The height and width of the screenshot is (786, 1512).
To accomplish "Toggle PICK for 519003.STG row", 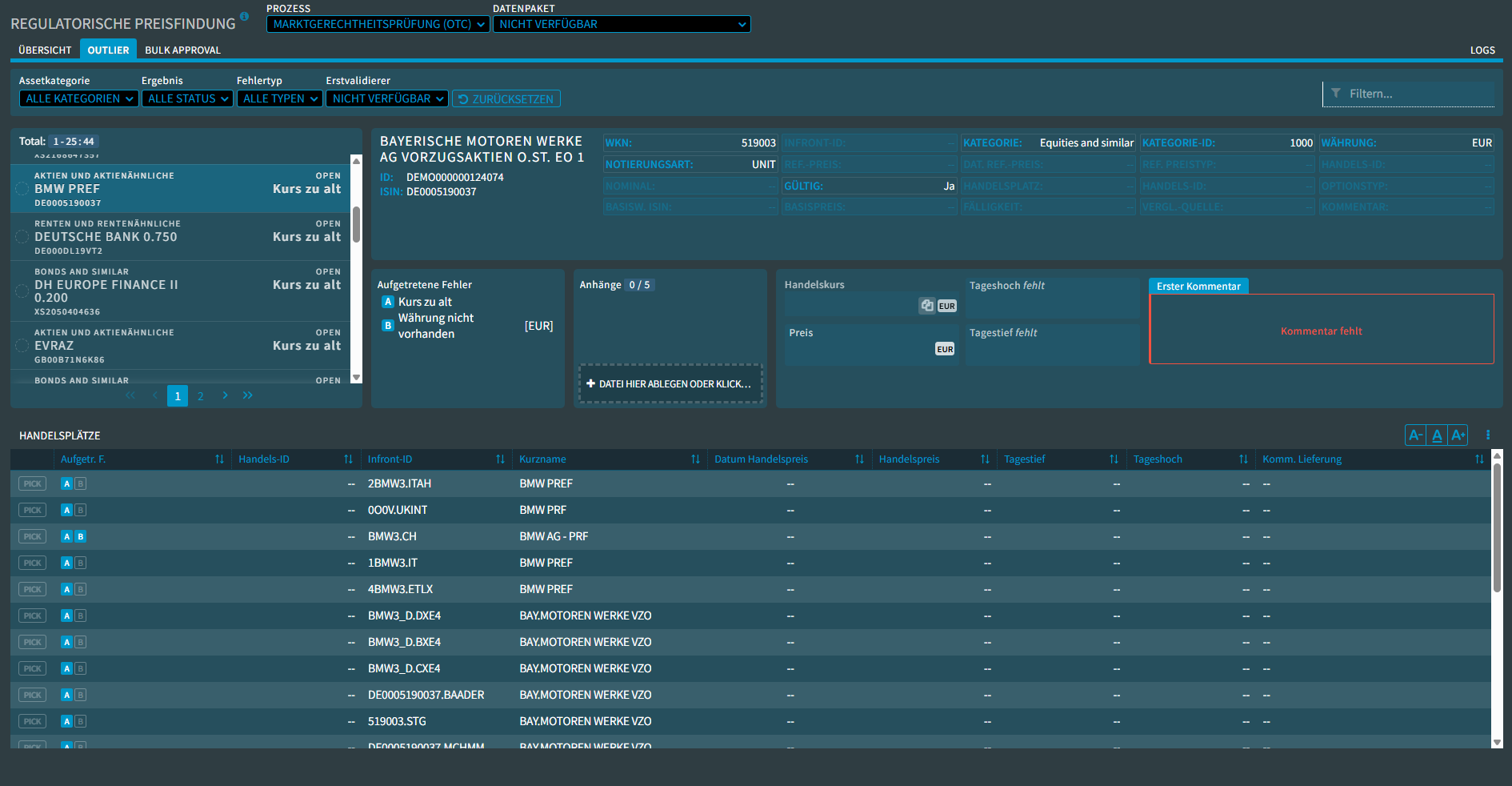I will 33,721.
